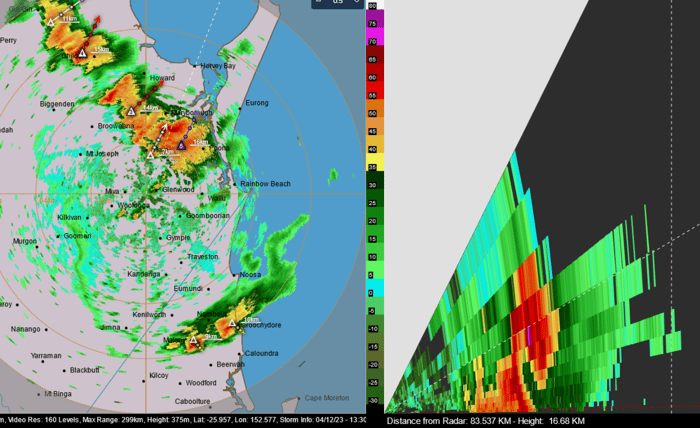Click the Rainbow Beach town label
700x428 pixels.
coord(265,183)
